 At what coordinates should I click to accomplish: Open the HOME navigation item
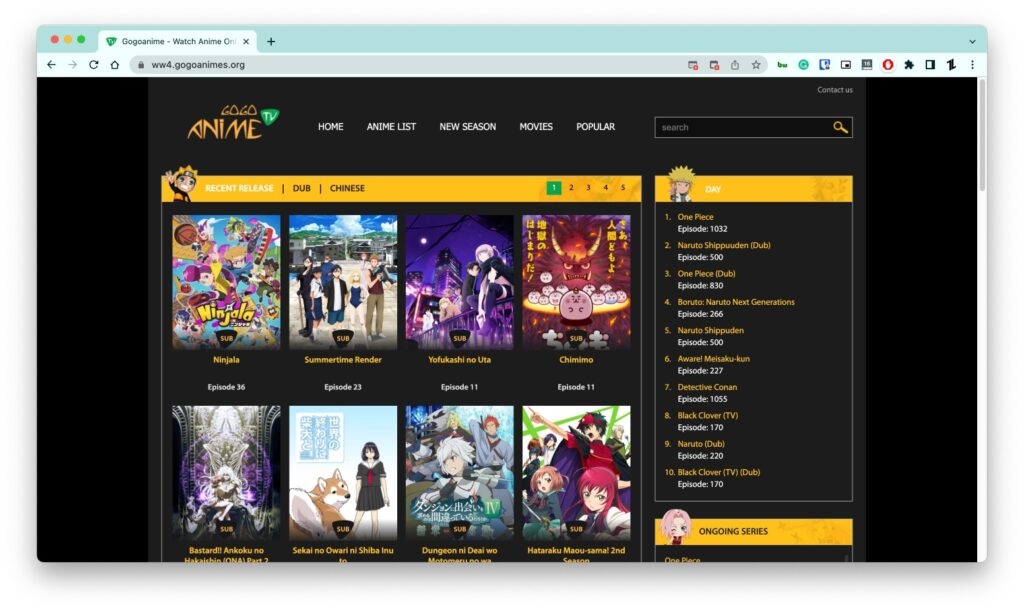(330, 127)
